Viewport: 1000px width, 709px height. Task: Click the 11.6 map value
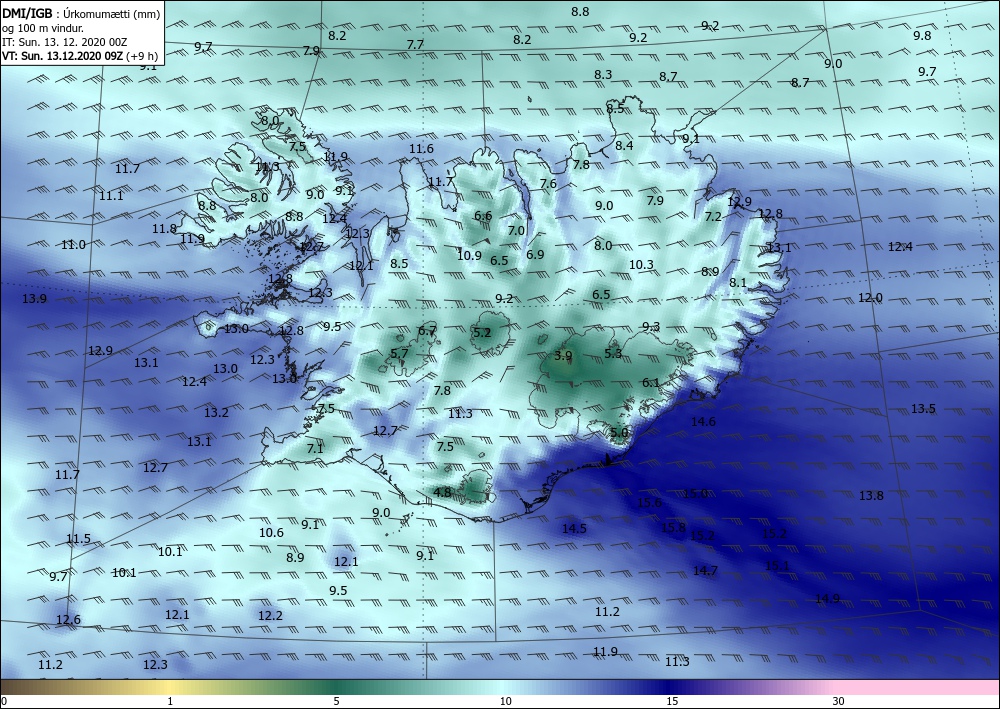point(421,149)
